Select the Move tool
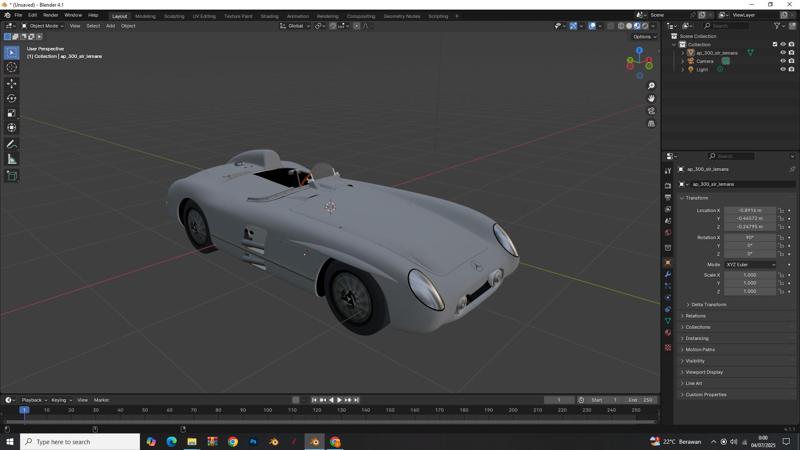Screen dimensions: 800x450 tap(12, 84)
